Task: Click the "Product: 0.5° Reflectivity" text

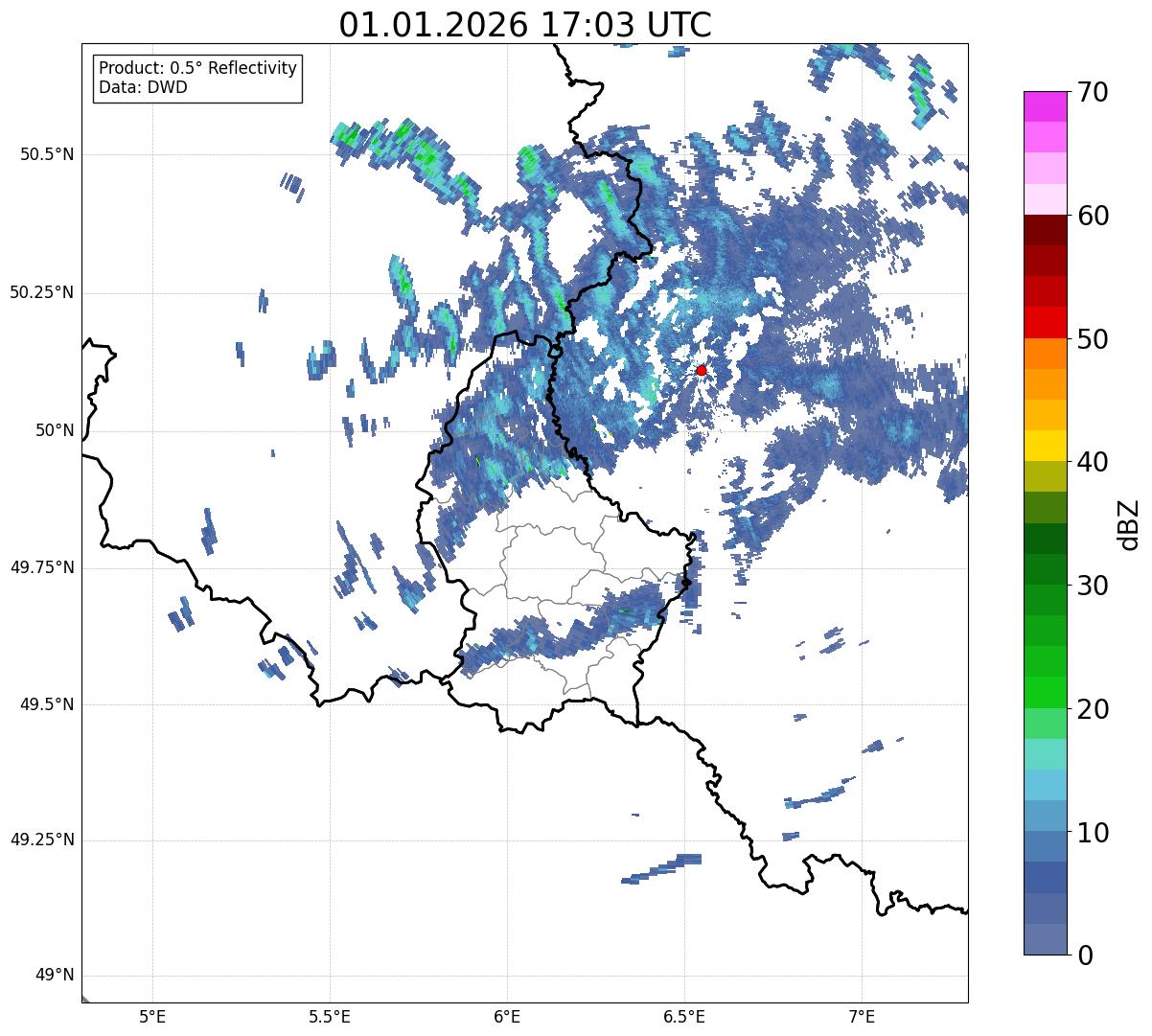Action: [x=198, y=69]
